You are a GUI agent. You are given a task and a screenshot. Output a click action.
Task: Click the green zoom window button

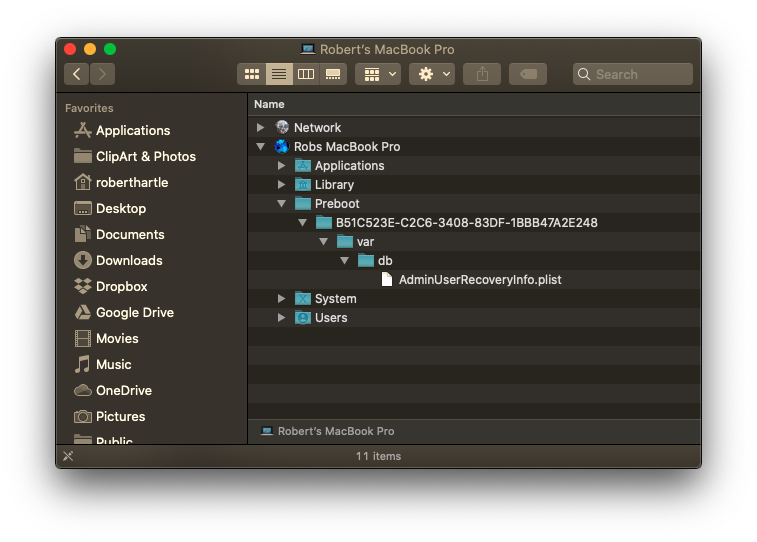click(110, 49)
